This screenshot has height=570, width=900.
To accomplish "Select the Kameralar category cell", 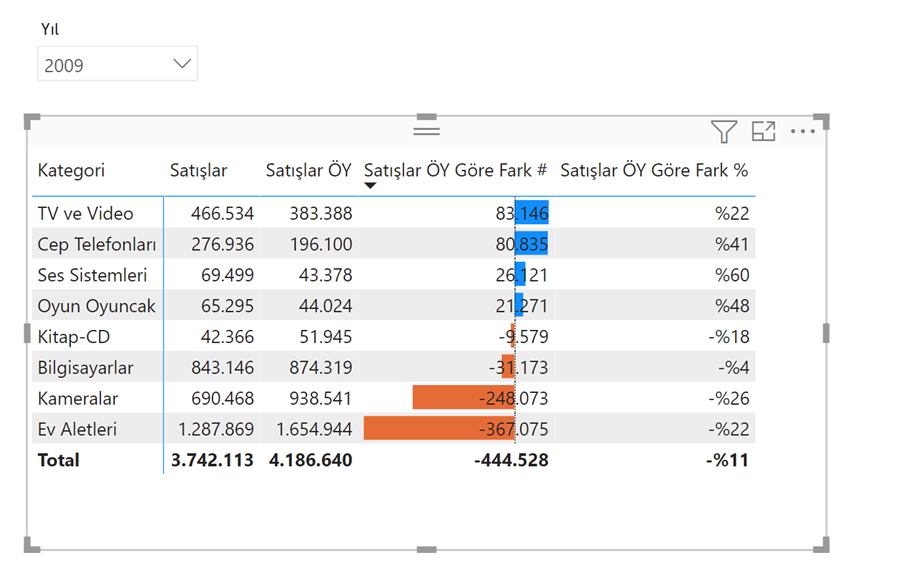I will [77, 398].
